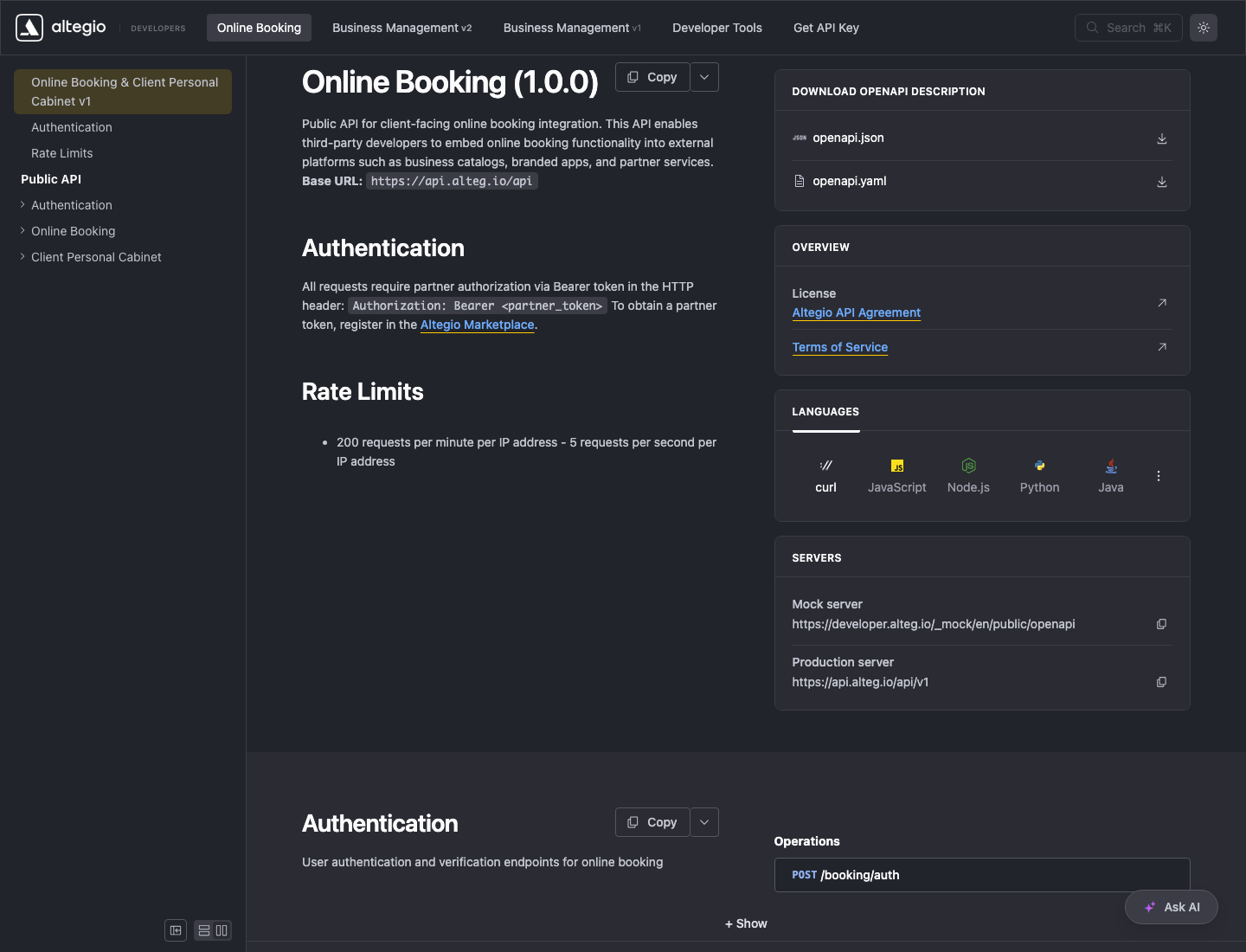Open Terms of Service link
Viewport: 1246px width, 952px height.
840,347
